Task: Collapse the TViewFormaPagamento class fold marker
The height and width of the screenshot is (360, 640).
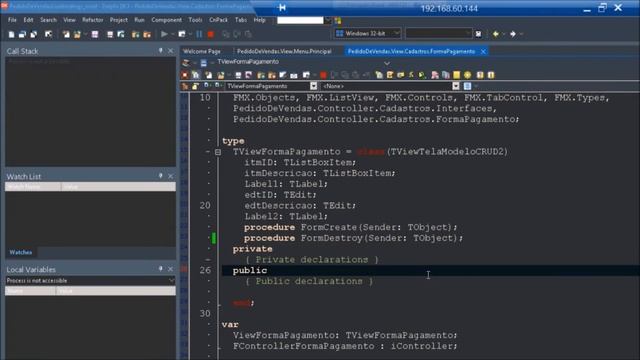Action: [218, 152]
